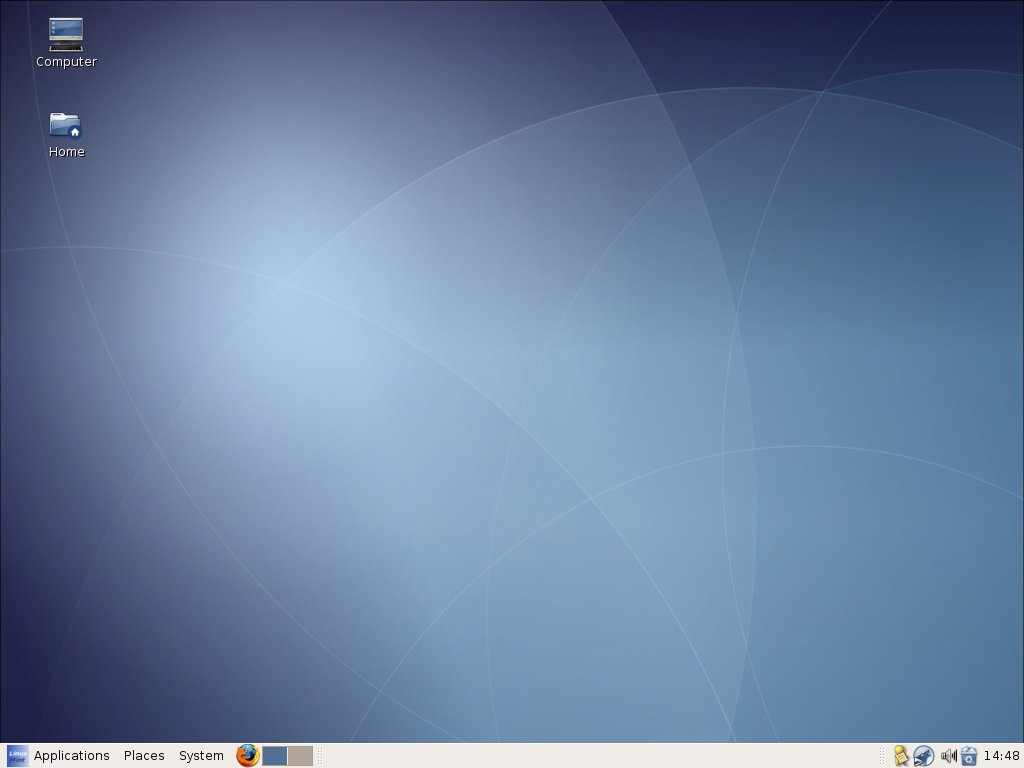Open the volume control speaker icon
This screenshot has width=1024, height=768.
[x=948, y=756]
